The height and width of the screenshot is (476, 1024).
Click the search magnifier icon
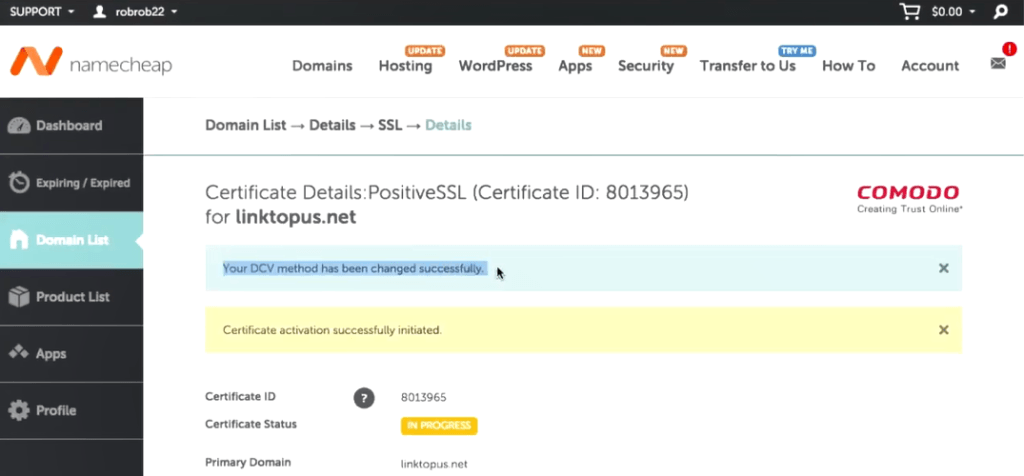click(1000, 12)
